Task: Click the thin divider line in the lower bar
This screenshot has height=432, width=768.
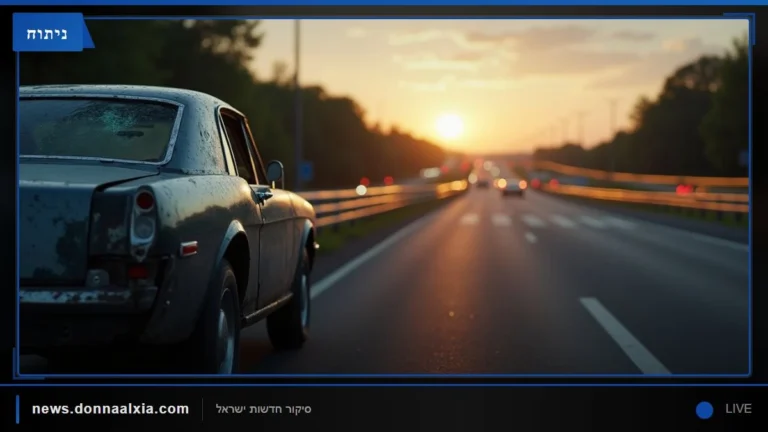Action: click(202, 409)
